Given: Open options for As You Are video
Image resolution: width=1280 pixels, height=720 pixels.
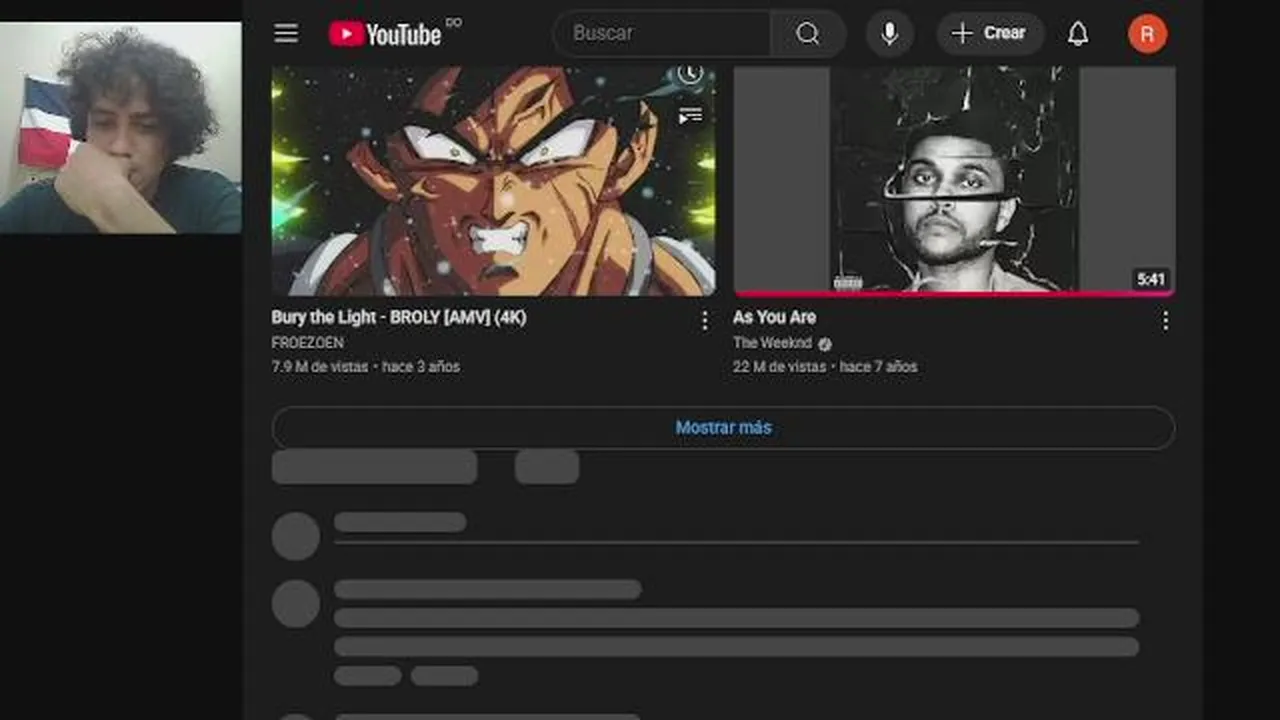Looking at the screenshot, I should (x=1165, y=320).
